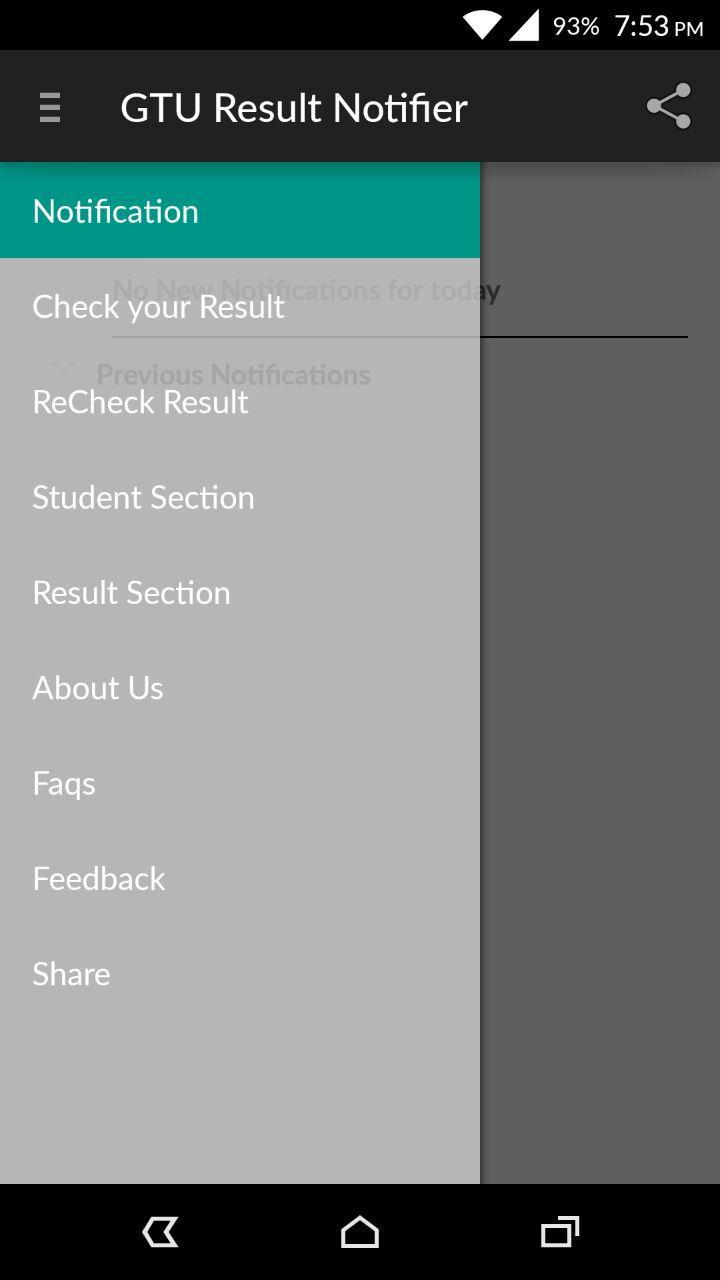The height and width of the screenshot is (1280, 720).
Task: Select the Result Section item
Action: coord(131,592)
